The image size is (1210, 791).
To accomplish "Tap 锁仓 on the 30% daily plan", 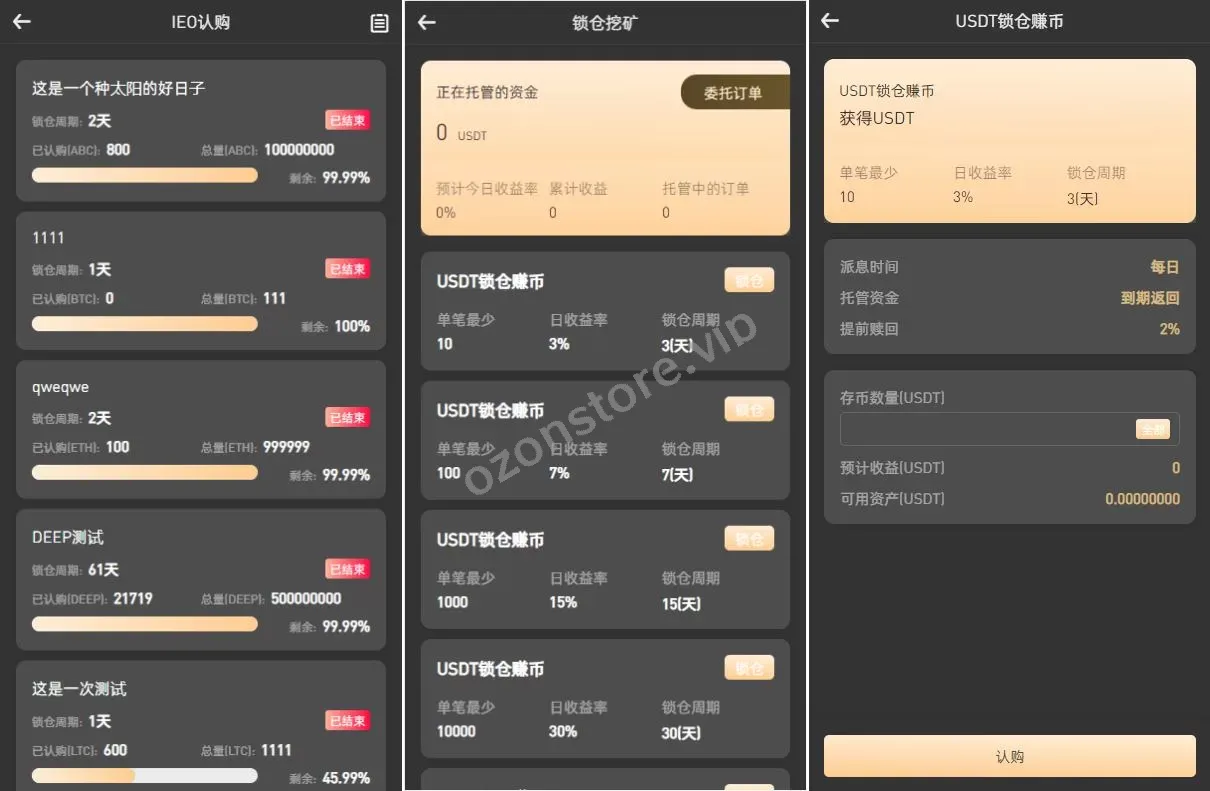I will tap(749, 668).
